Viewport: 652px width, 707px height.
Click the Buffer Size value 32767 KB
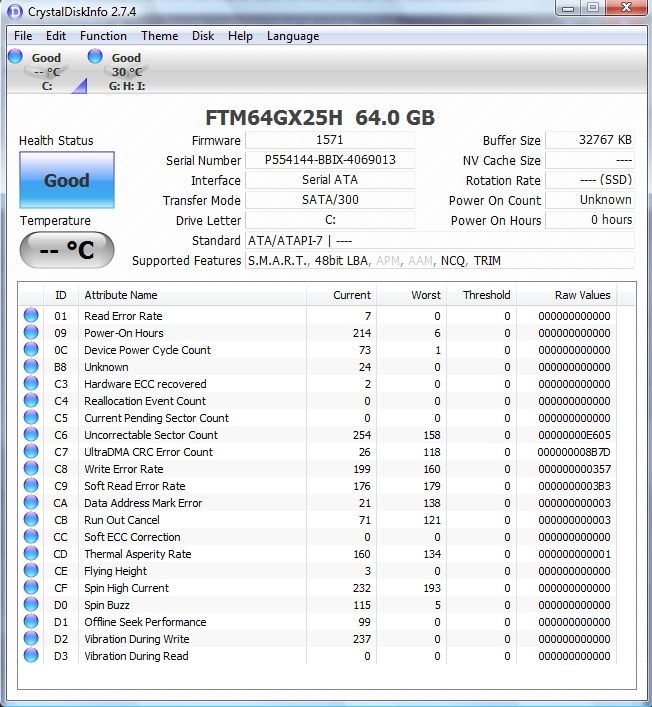click(590, 140)
